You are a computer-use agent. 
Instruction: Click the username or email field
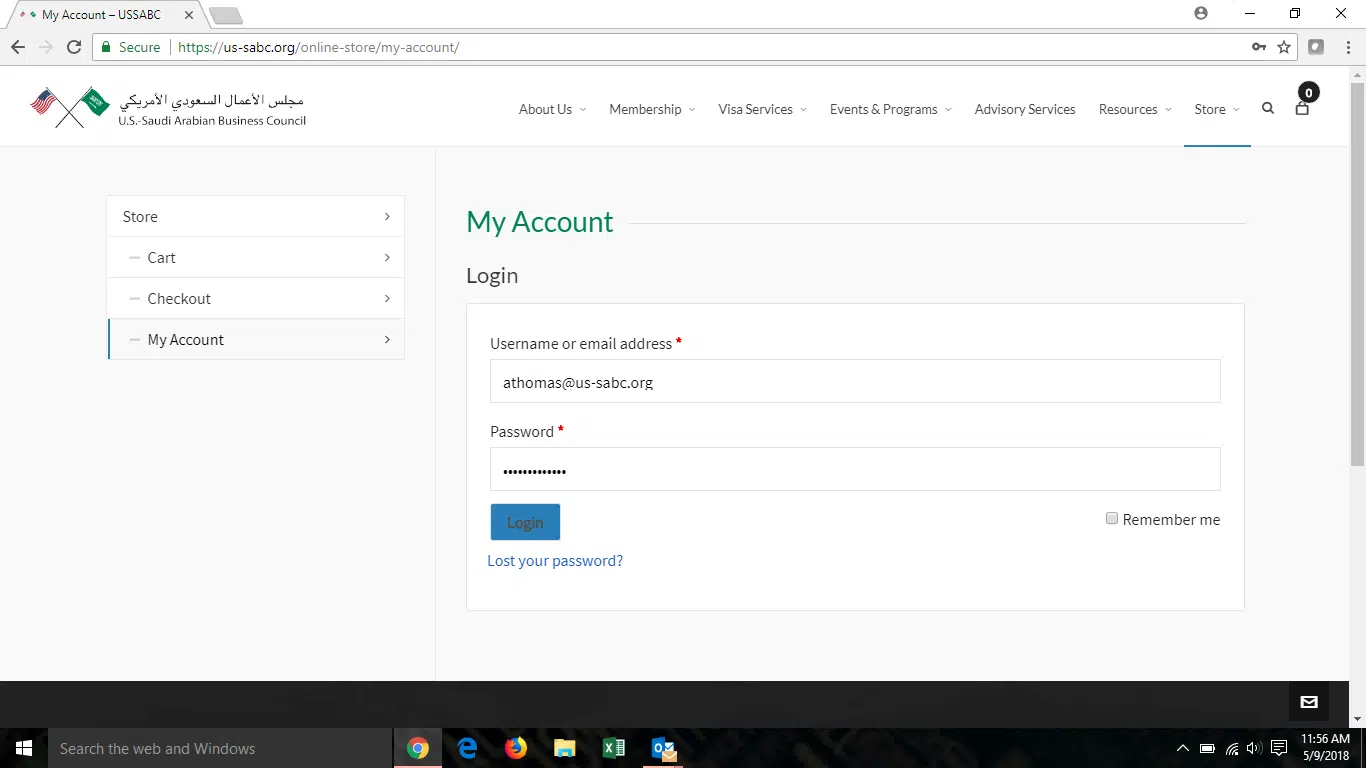[x=855, y=382]
